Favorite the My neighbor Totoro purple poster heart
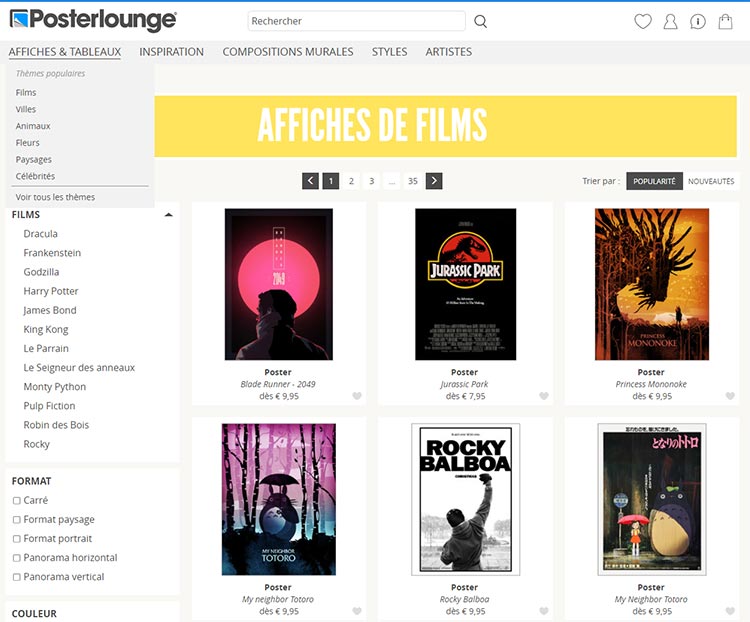This screenshot has width=750, height=622. pos(357,611)
